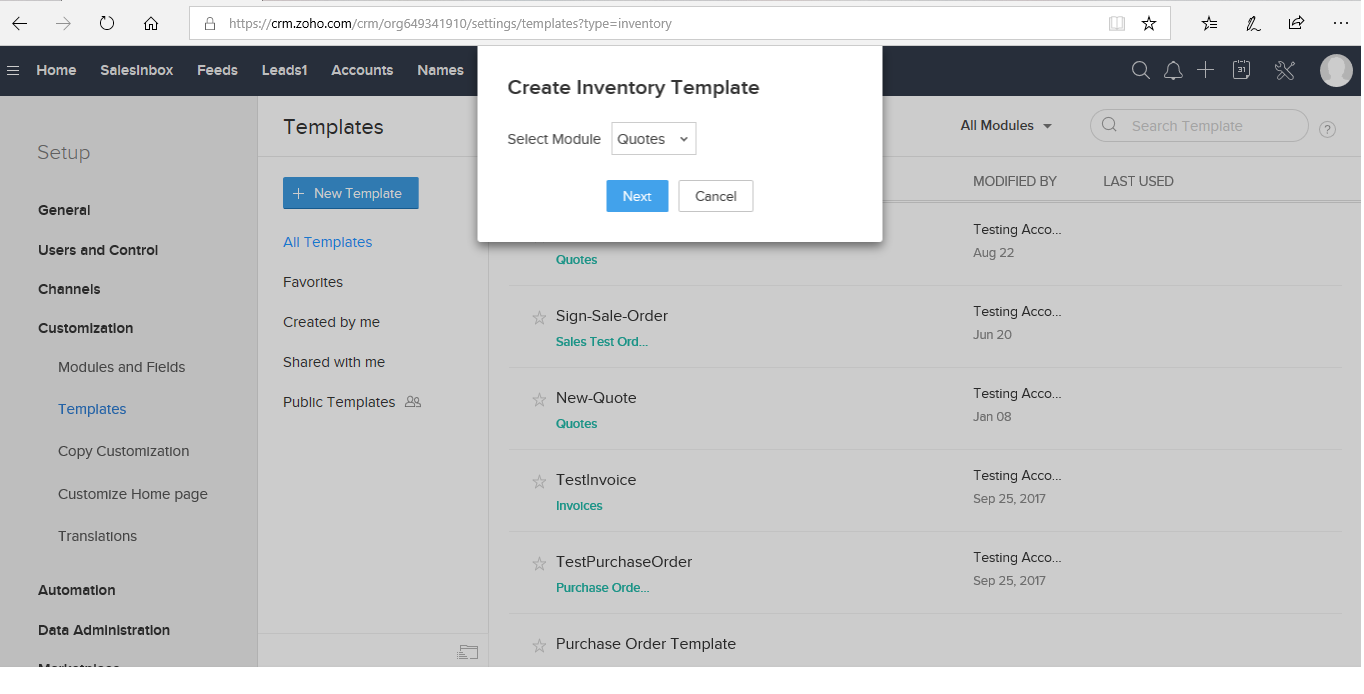Screen dimensions: 1364x694
Task: Open the Purchase Order Template
Action: coord(646,644)
